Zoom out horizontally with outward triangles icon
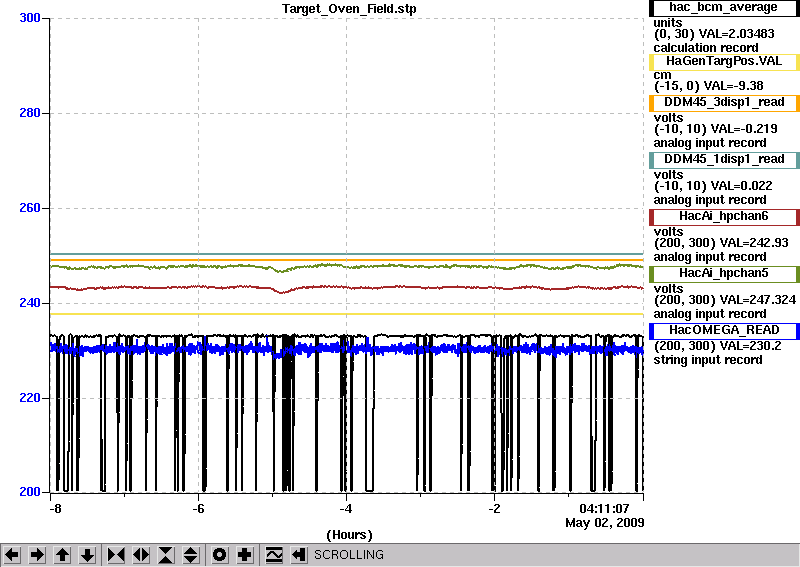Viewport: 800px width, 567px height. click(x=141, y=555)
